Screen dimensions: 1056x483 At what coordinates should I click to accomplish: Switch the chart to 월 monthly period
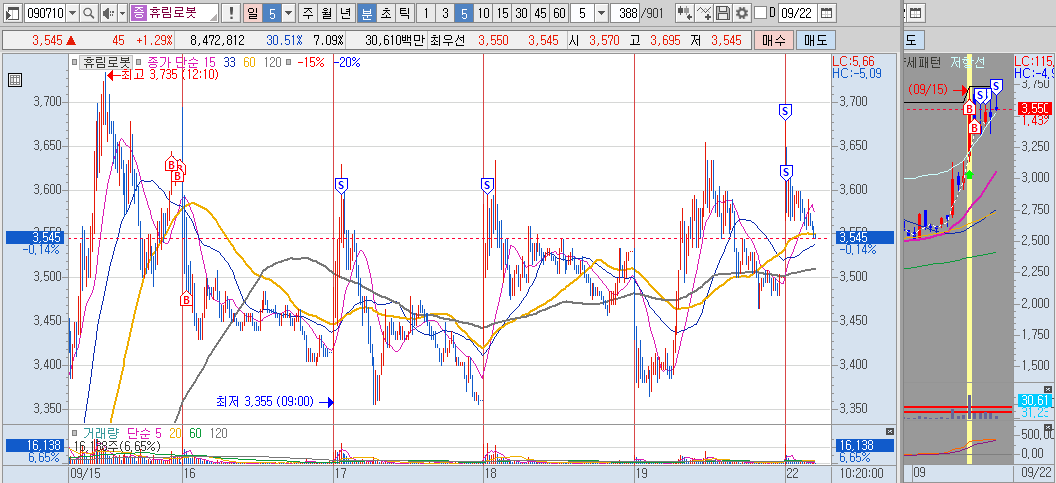(327, 13)
